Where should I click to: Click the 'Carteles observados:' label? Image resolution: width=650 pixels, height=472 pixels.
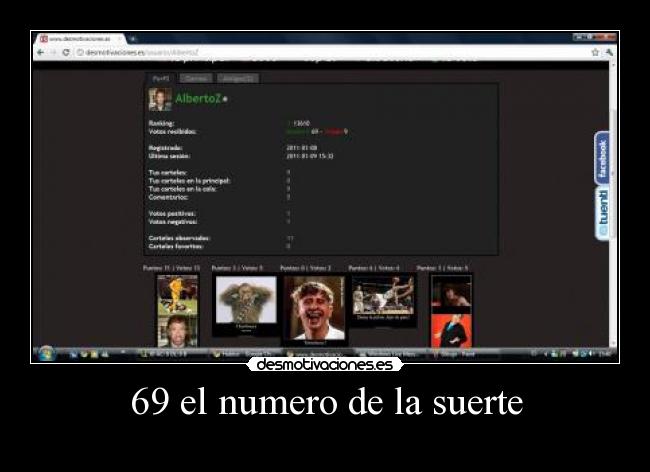pos(179,238)
